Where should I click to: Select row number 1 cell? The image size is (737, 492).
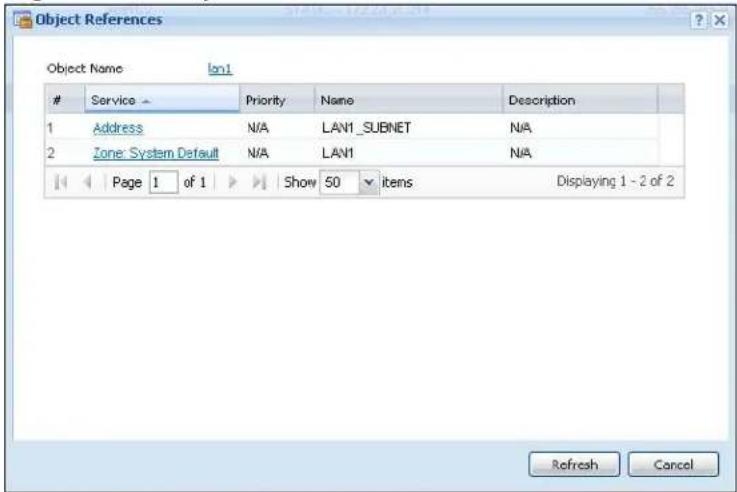[50, 128]
